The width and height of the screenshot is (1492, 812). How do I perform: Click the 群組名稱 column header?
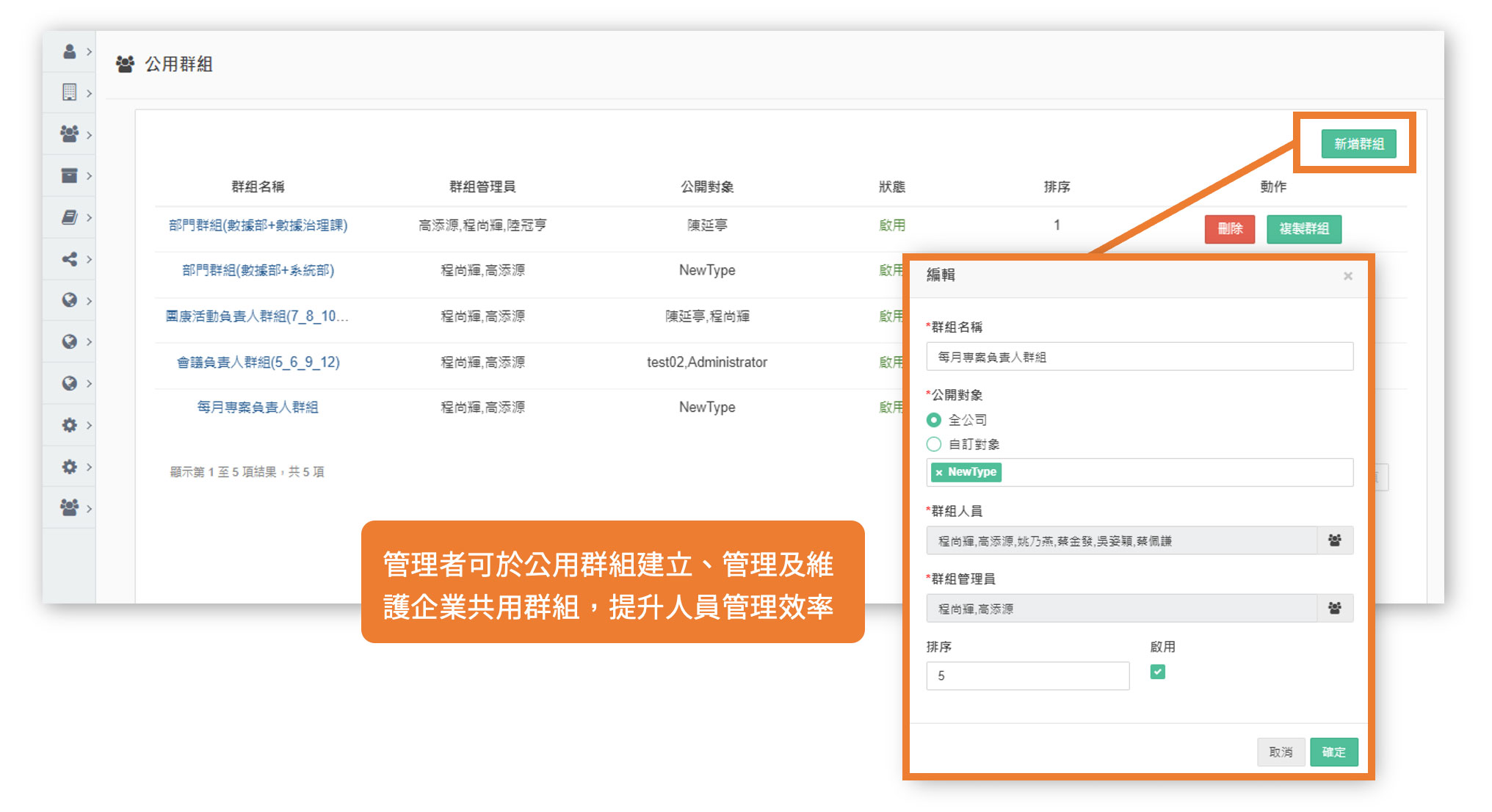258,186
